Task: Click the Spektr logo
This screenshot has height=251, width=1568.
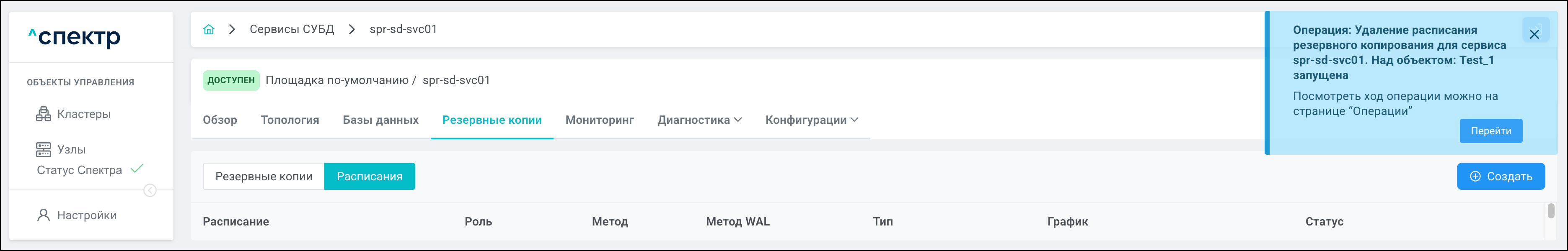Action: 74,37
